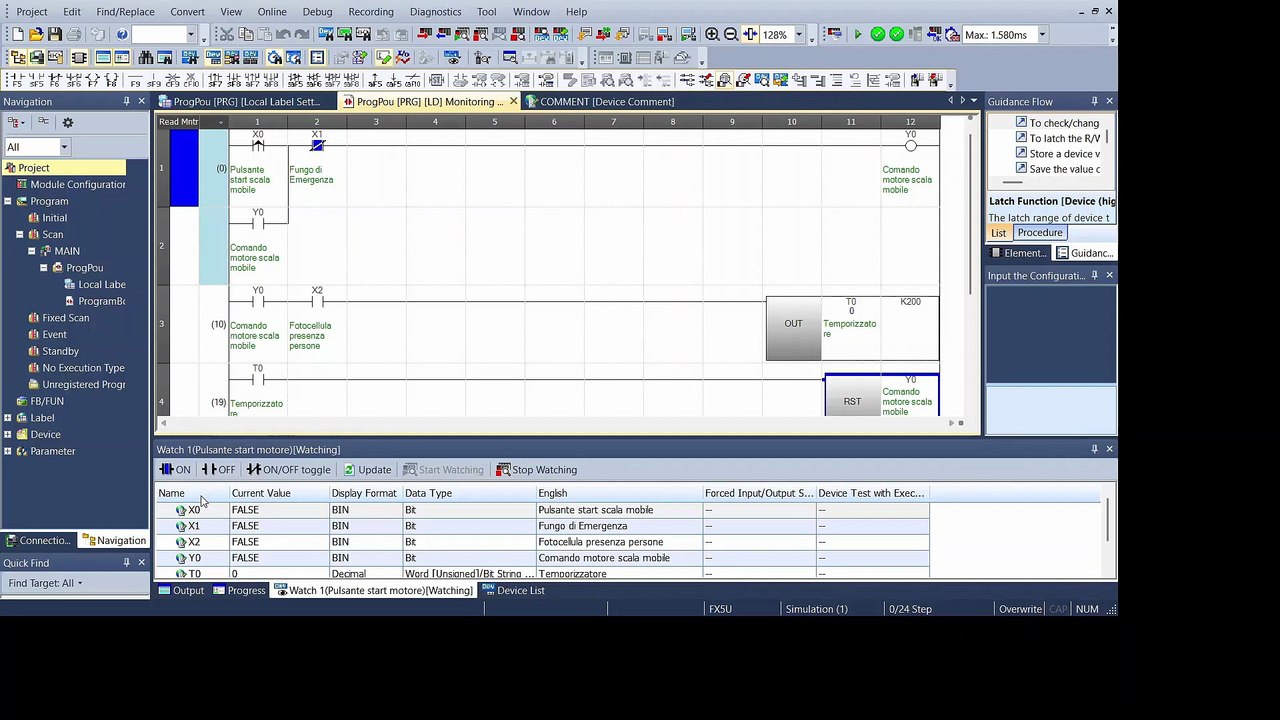1280x720 pixels.
Task: Click the simulation clock icon
Action: coord(953,34)
